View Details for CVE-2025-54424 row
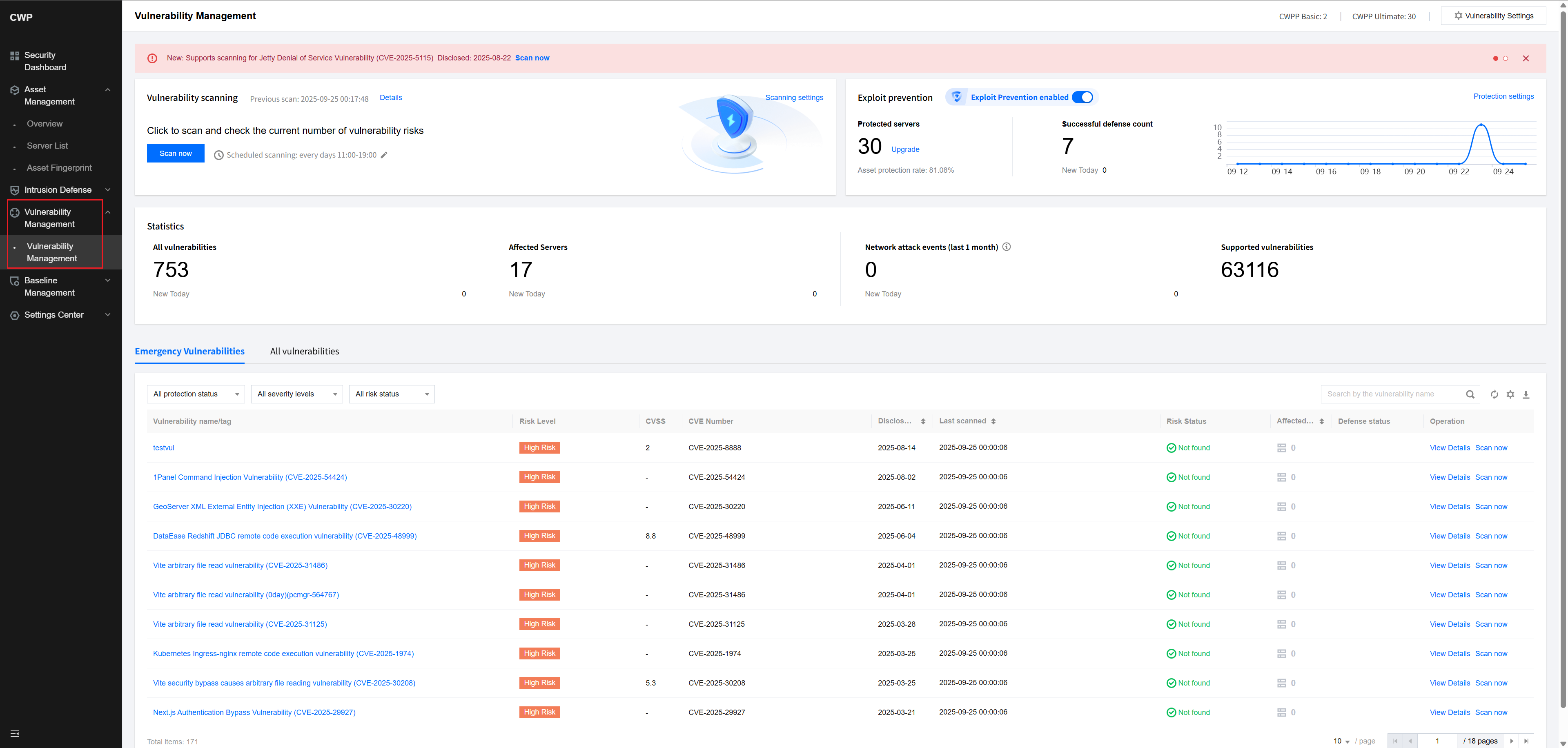1568x748 pixels. [x=1449, y=477]
